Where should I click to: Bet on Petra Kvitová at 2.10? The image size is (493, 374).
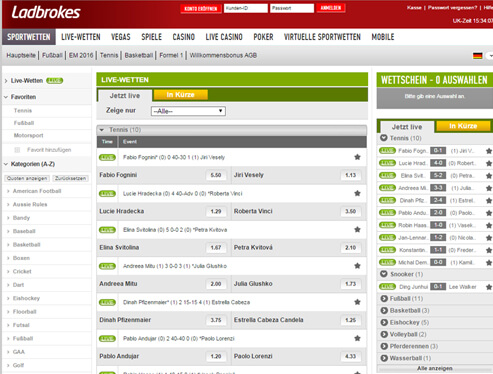click(x=351, y=248)
